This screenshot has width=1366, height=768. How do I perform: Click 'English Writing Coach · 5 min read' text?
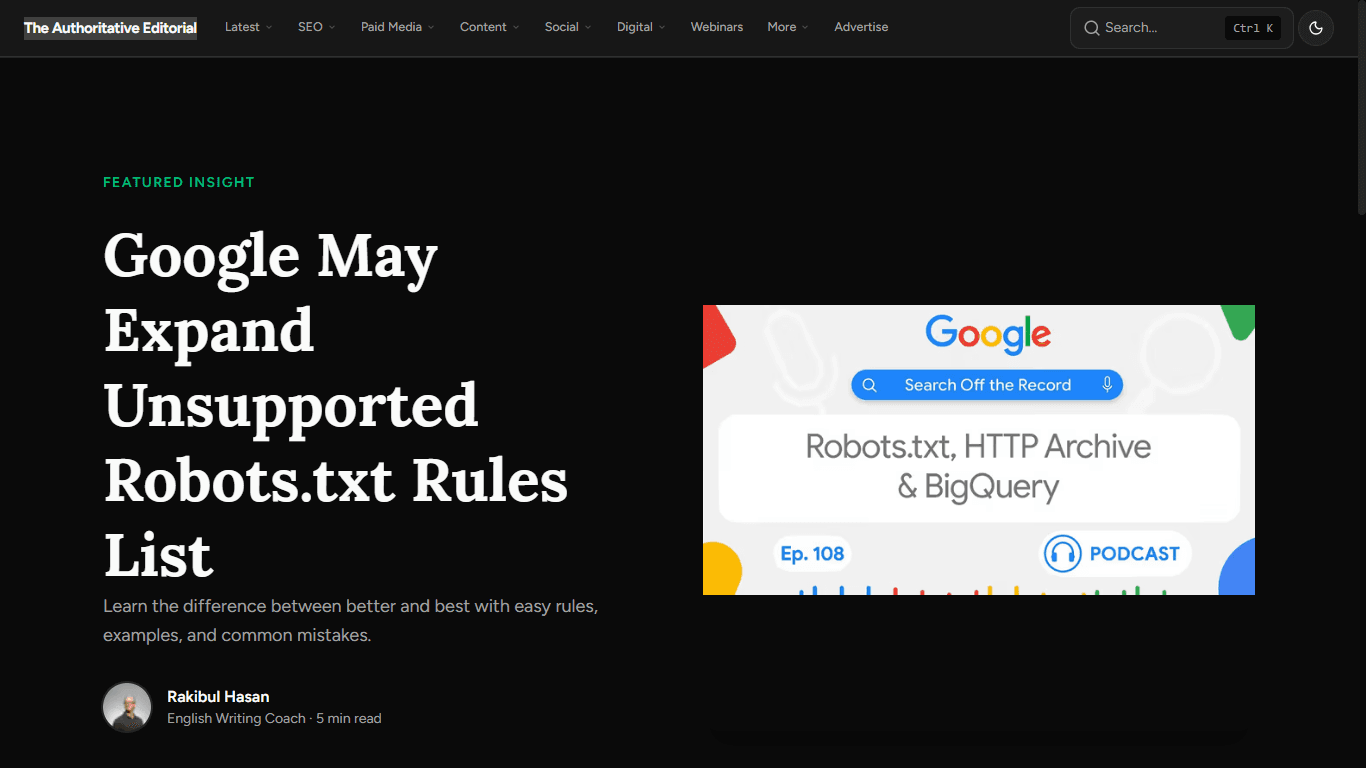click(x=274, y=719)
